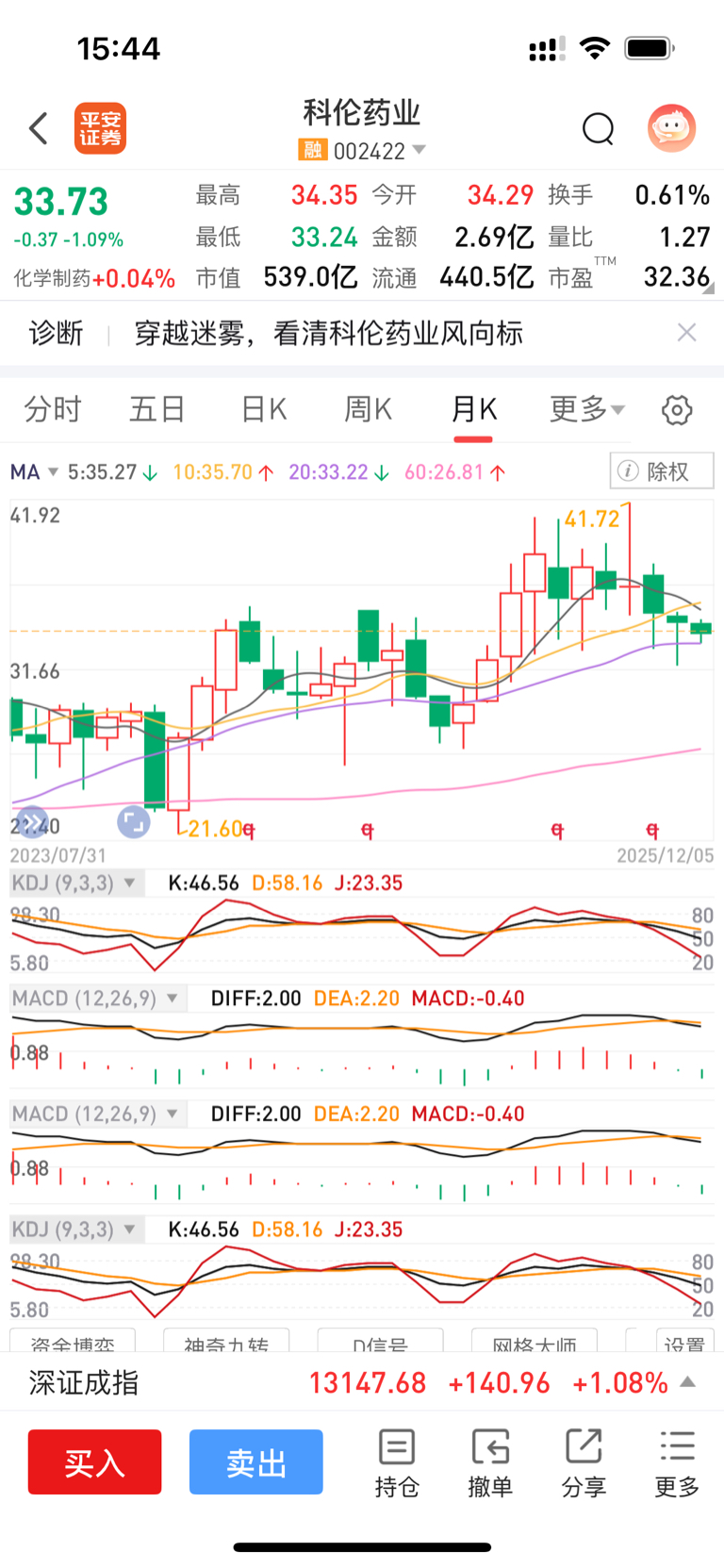The width and height of the screenshot is (724, 1568).
Task: Tap the 化学制药 +0.04% sector link
Action: [x=94, y=278]
